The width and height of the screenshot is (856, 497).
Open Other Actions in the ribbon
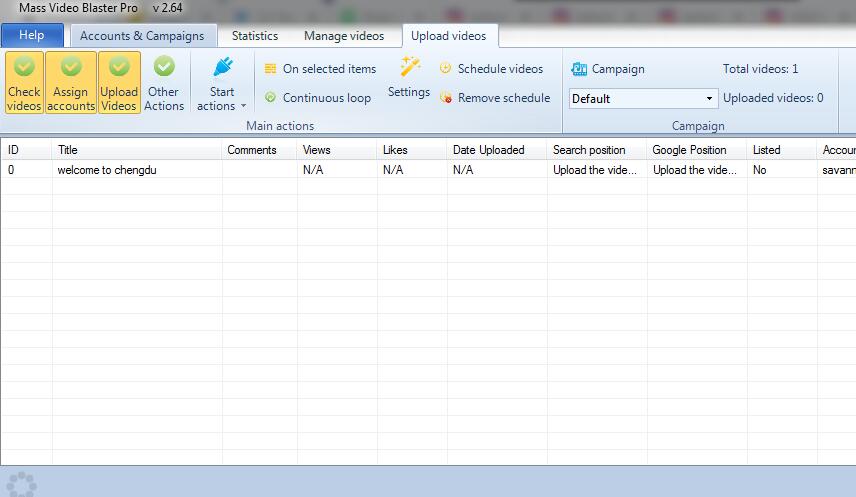tap(164, 82)
